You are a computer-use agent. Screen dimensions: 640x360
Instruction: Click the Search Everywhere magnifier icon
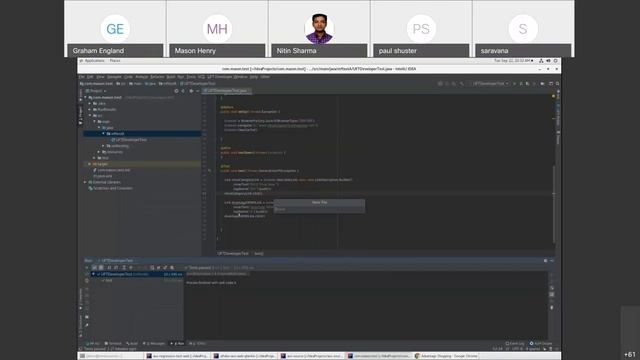click(x=558, y=84)
